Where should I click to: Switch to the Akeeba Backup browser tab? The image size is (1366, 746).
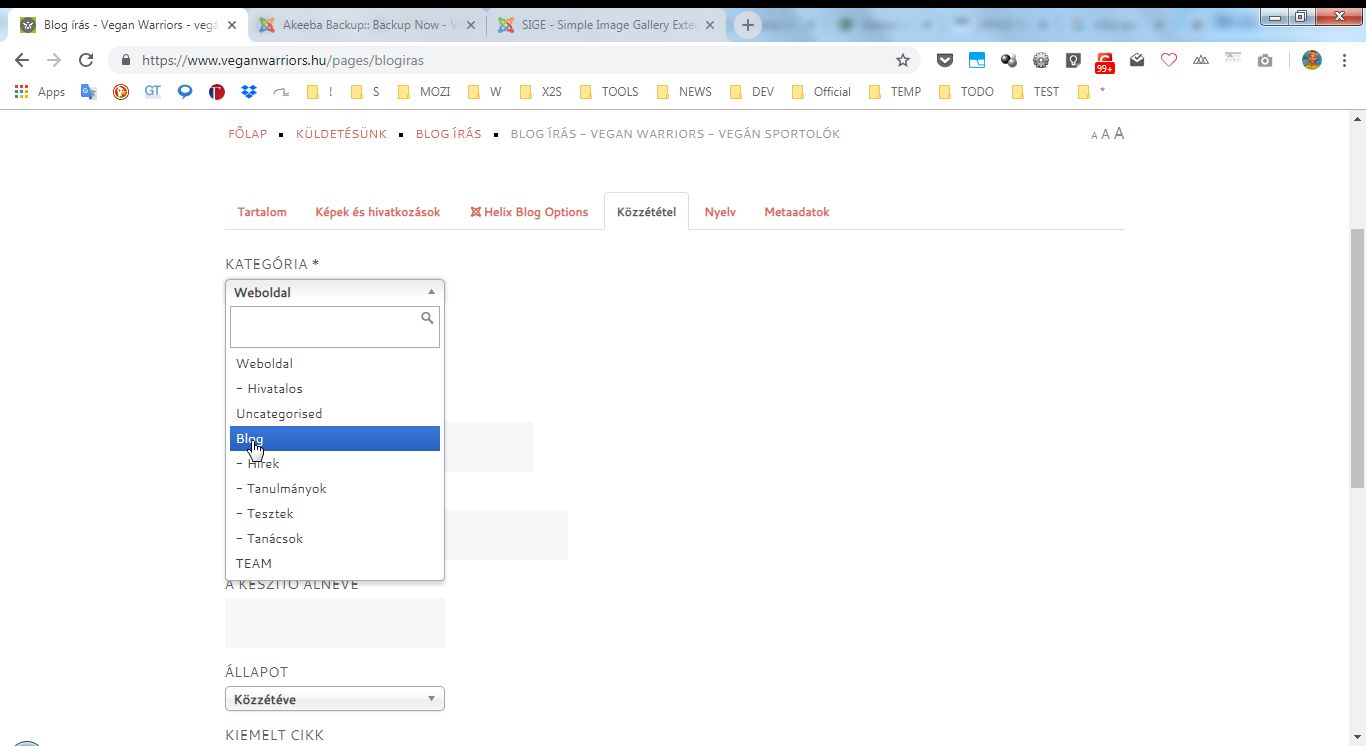coord(368,25)
